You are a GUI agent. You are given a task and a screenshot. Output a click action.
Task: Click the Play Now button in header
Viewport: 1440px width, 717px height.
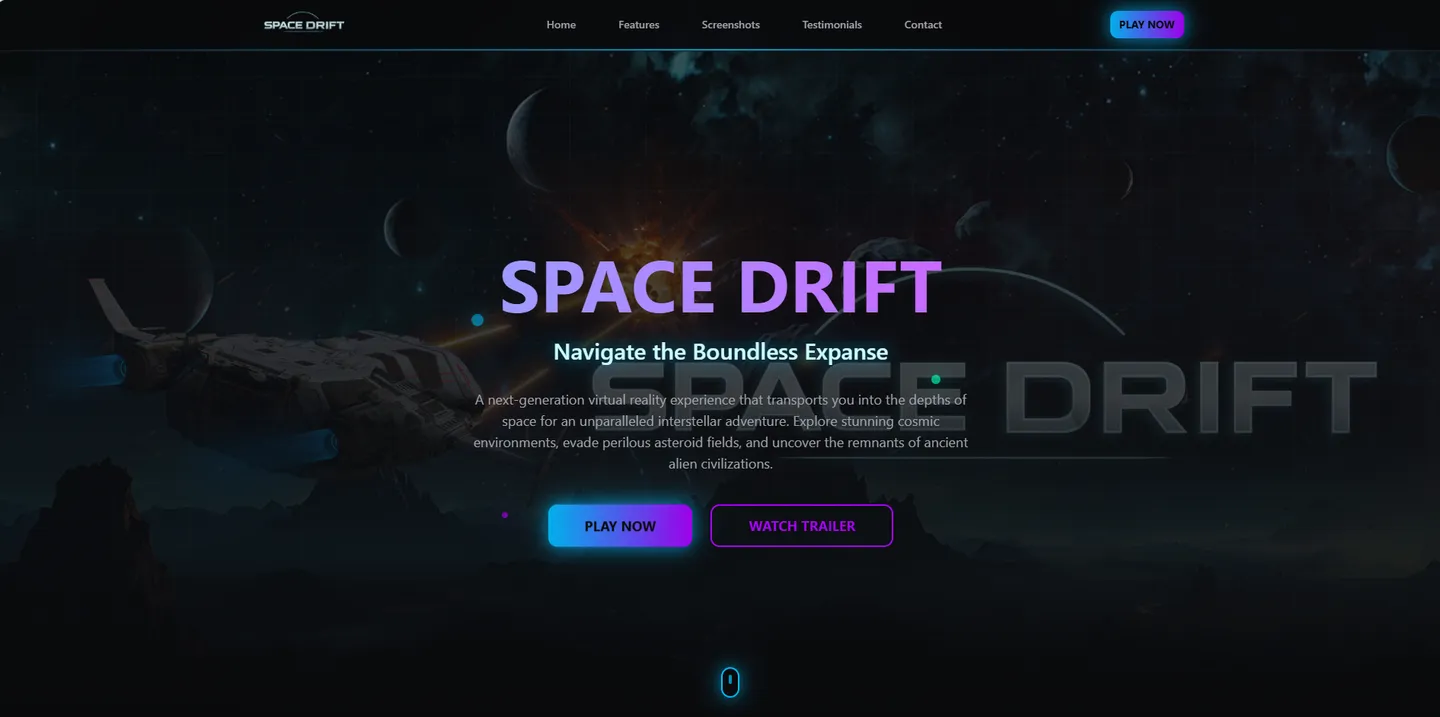1147,25
